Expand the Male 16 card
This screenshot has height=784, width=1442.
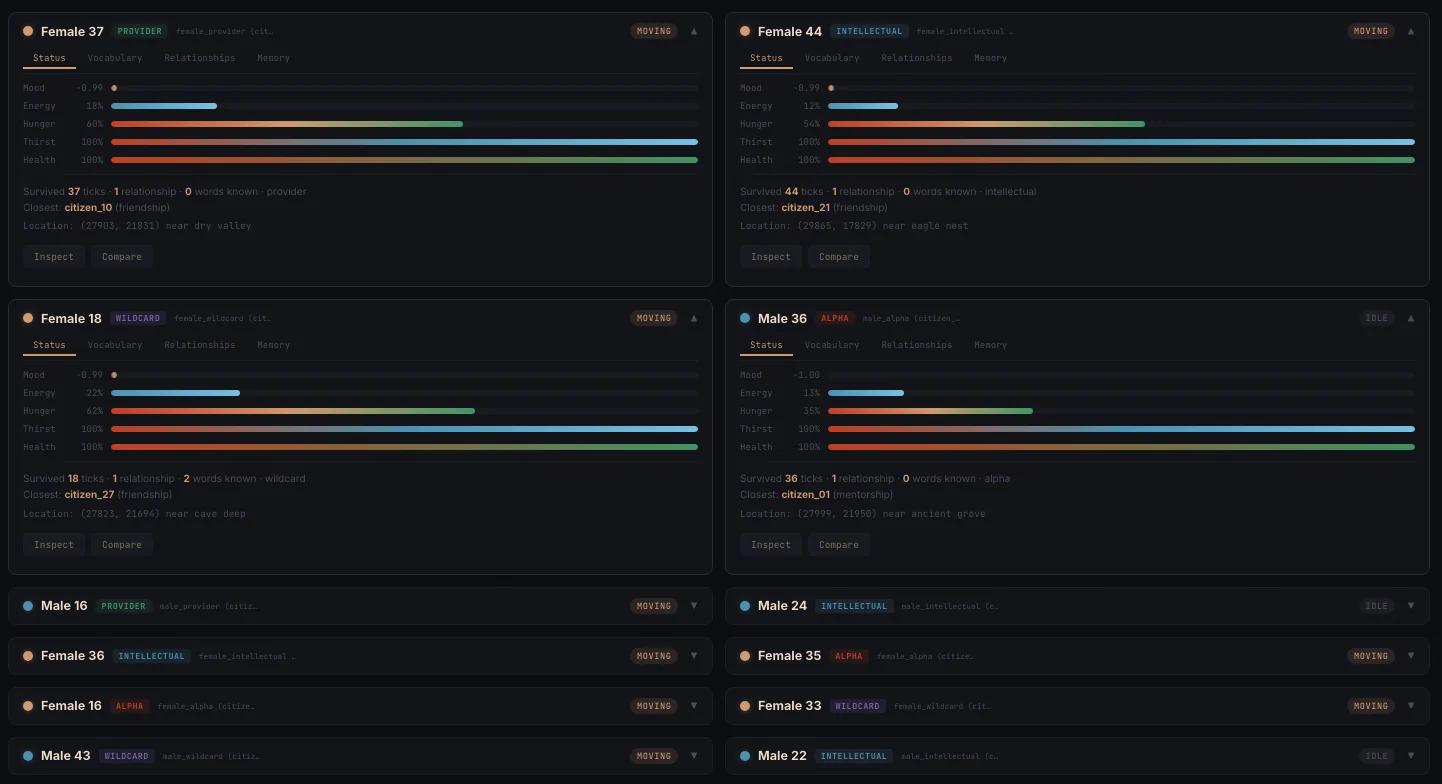(694, 606)
